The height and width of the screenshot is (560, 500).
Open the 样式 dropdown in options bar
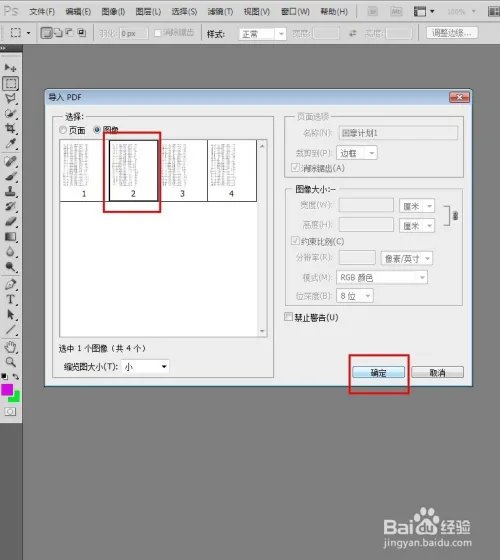262,34
